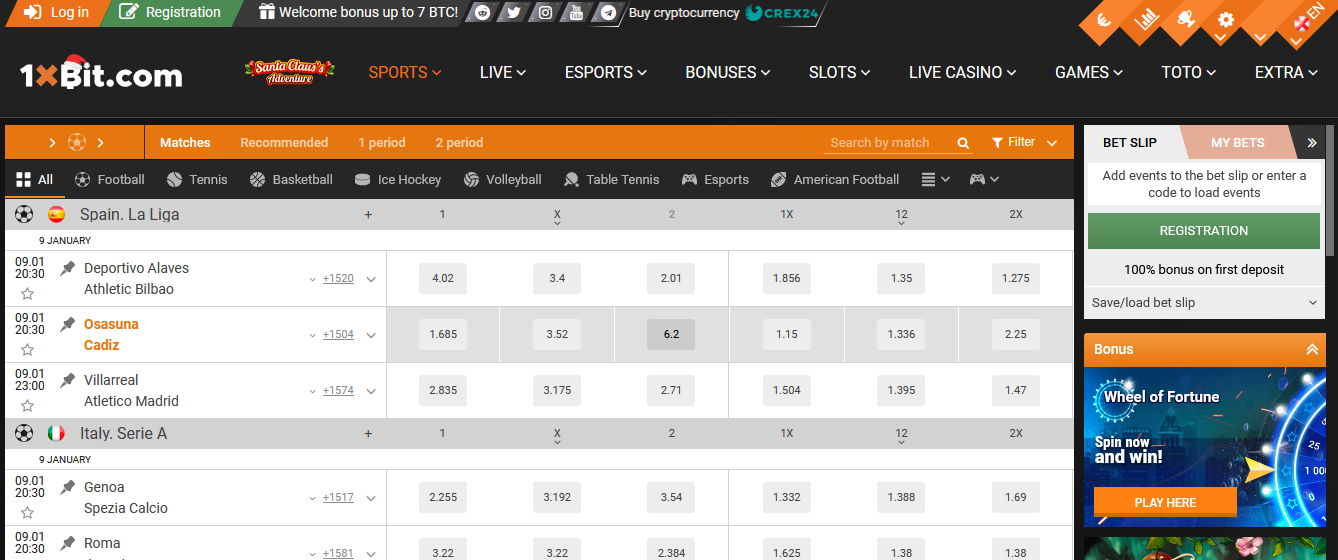This screenshot has width=1338, height=560.
Task: Click PLAY HERE on Wheel of Fortune
Action: pyautogui.click(x=1165, y=503)
